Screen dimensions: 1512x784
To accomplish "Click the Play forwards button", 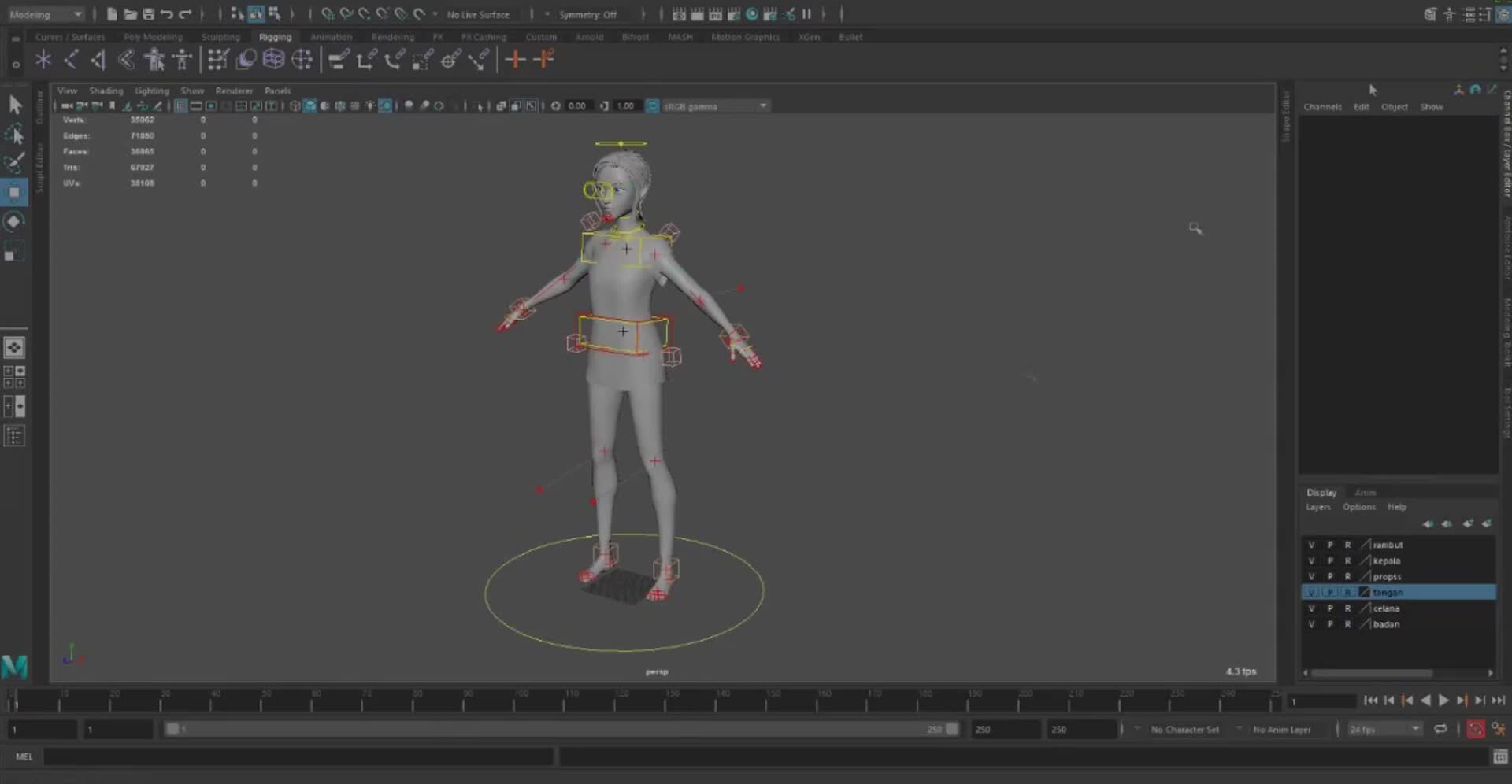I will coord(1443,700).
